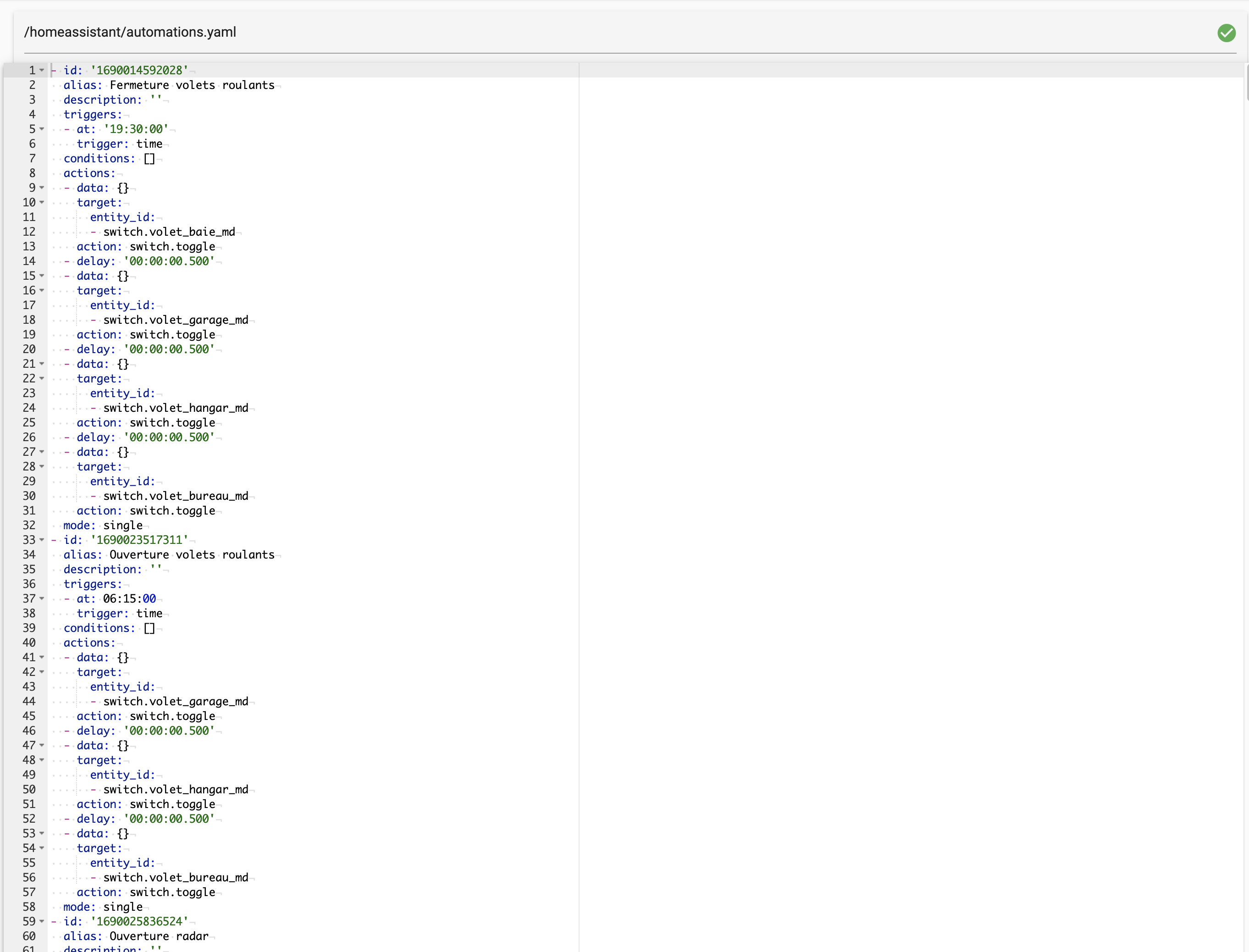Viewport: 1249px width, 952px height.
Task: Click alias 'Ouverture volets roulants' line
Action: click(x=192, y=555)
